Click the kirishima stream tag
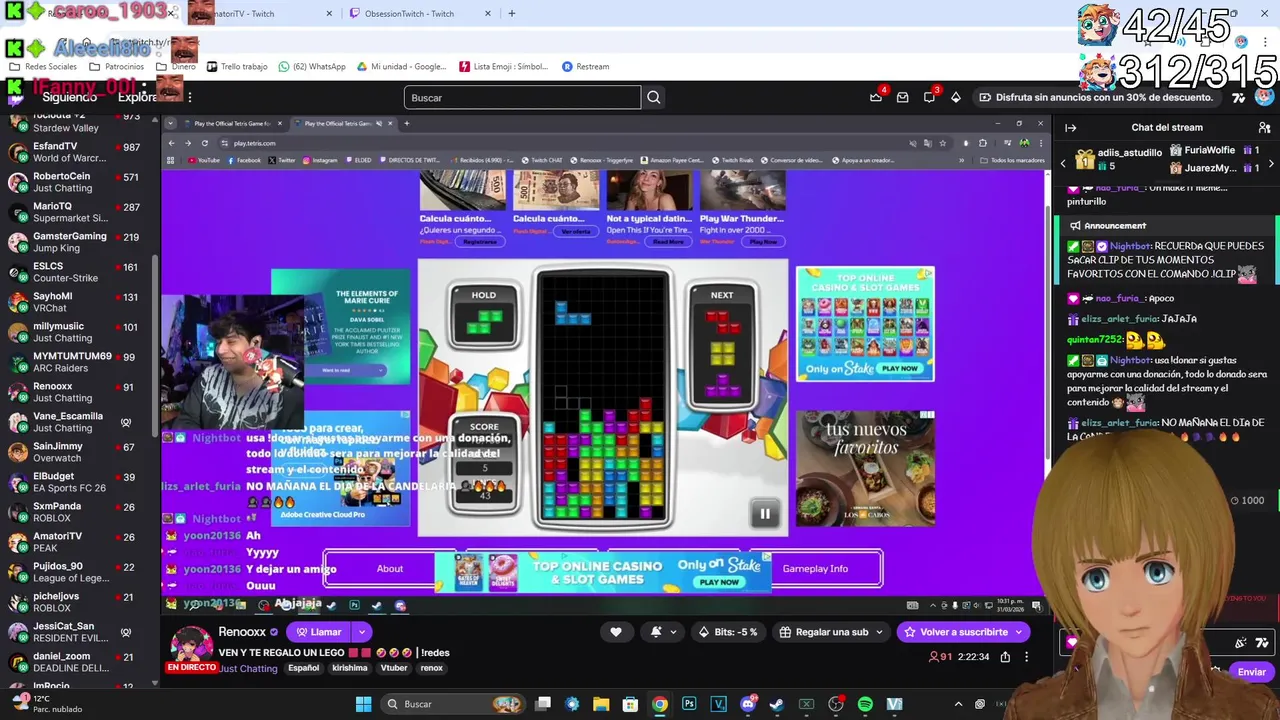 [x=350, y=668]
